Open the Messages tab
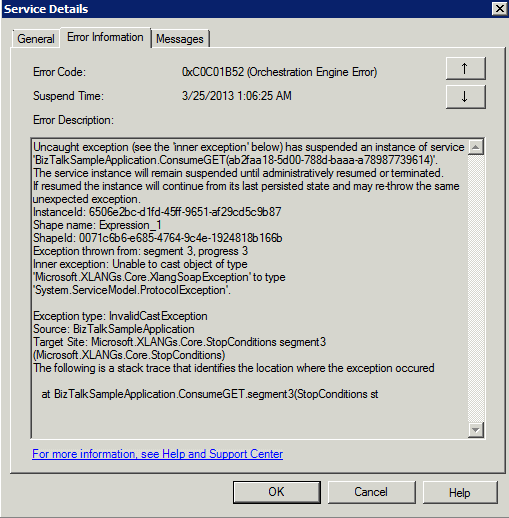 180,39
